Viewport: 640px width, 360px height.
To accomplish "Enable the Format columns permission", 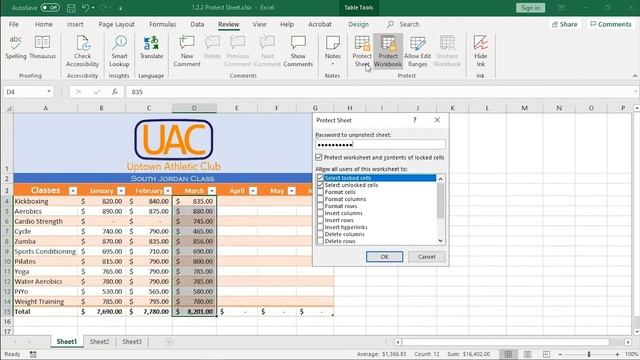I will click(x=320, y=199).
